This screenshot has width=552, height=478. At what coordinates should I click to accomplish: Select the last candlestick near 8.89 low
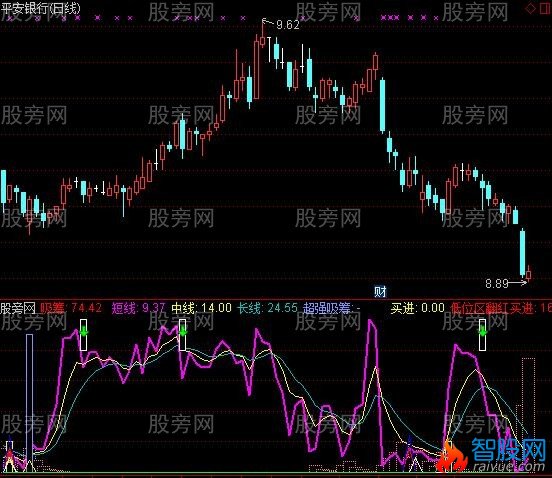528,274
